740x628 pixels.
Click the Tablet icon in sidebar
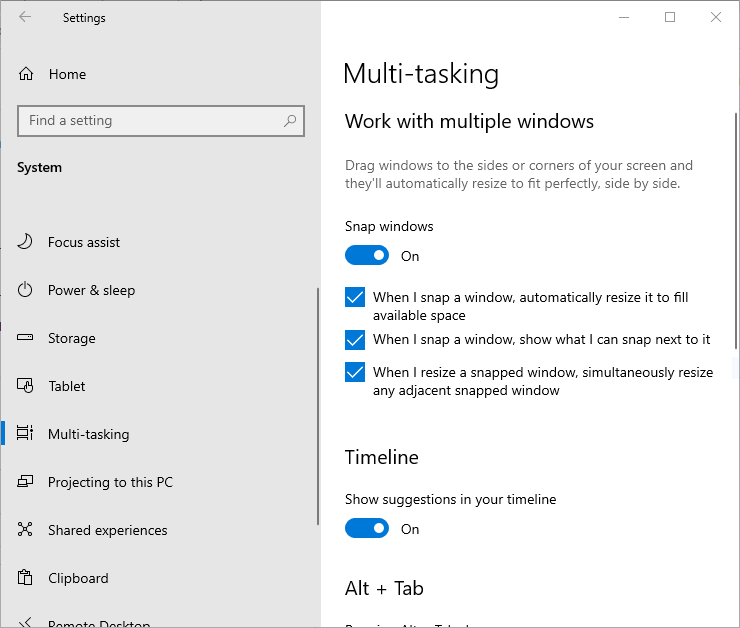[26, 386]
